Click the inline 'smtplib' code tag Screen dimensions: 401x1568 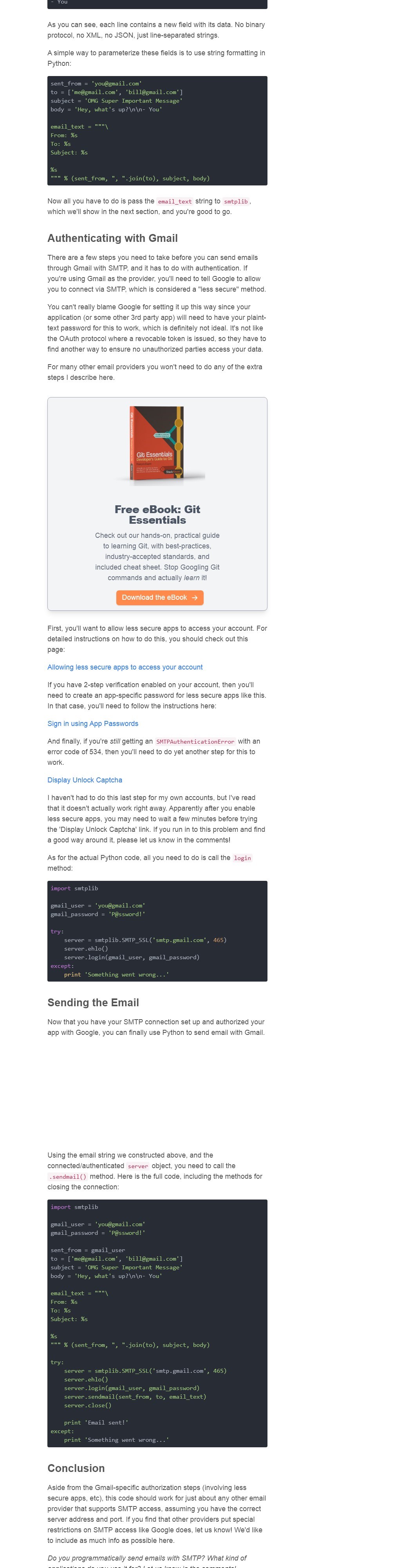235,201
